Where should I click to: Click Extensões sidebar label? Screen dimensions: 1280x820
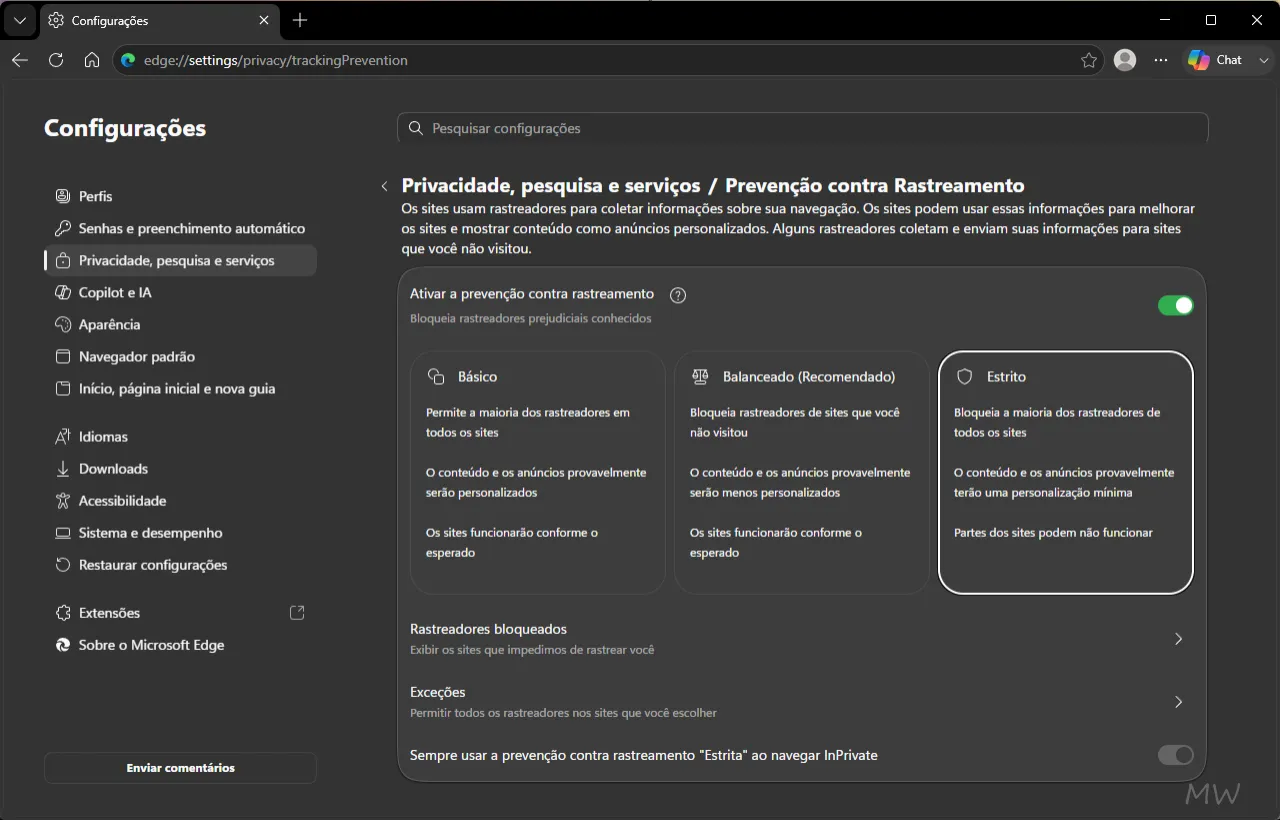(x=110, y=613)
